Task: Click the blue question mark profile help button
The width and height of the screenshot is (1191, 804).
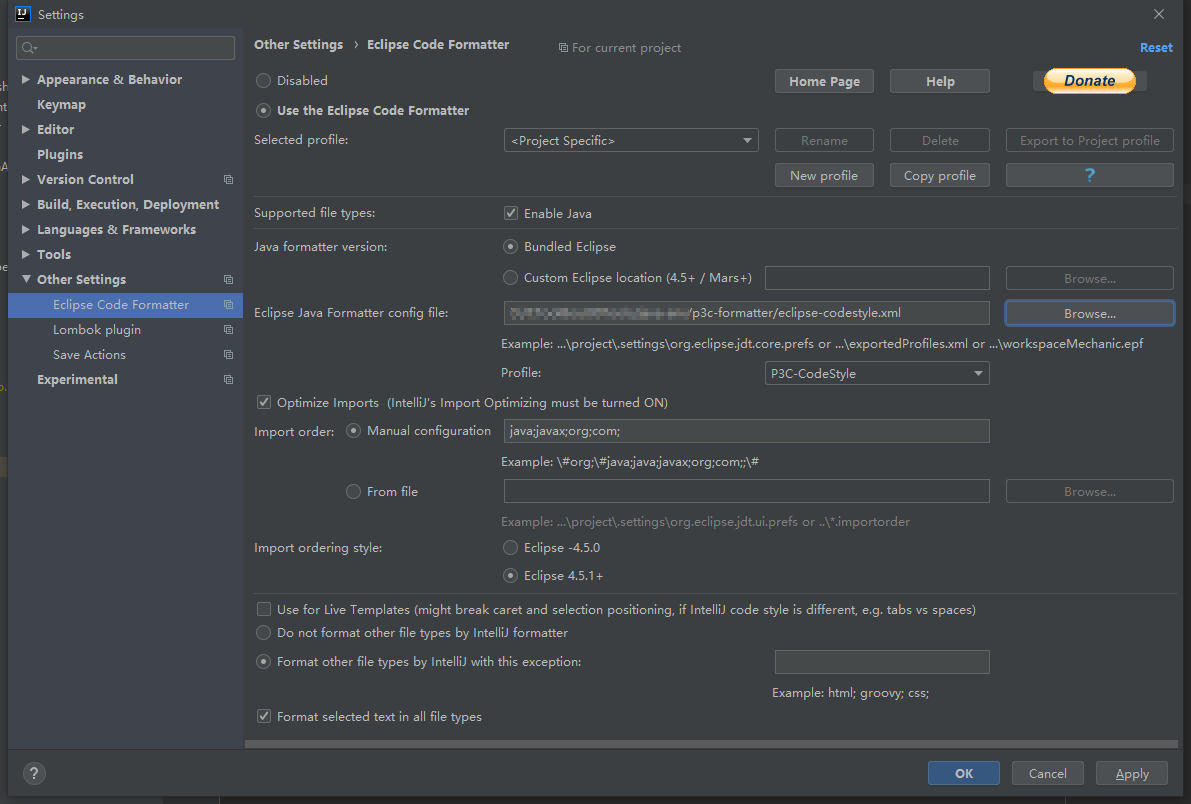Action: click(x=1089, y=176)
